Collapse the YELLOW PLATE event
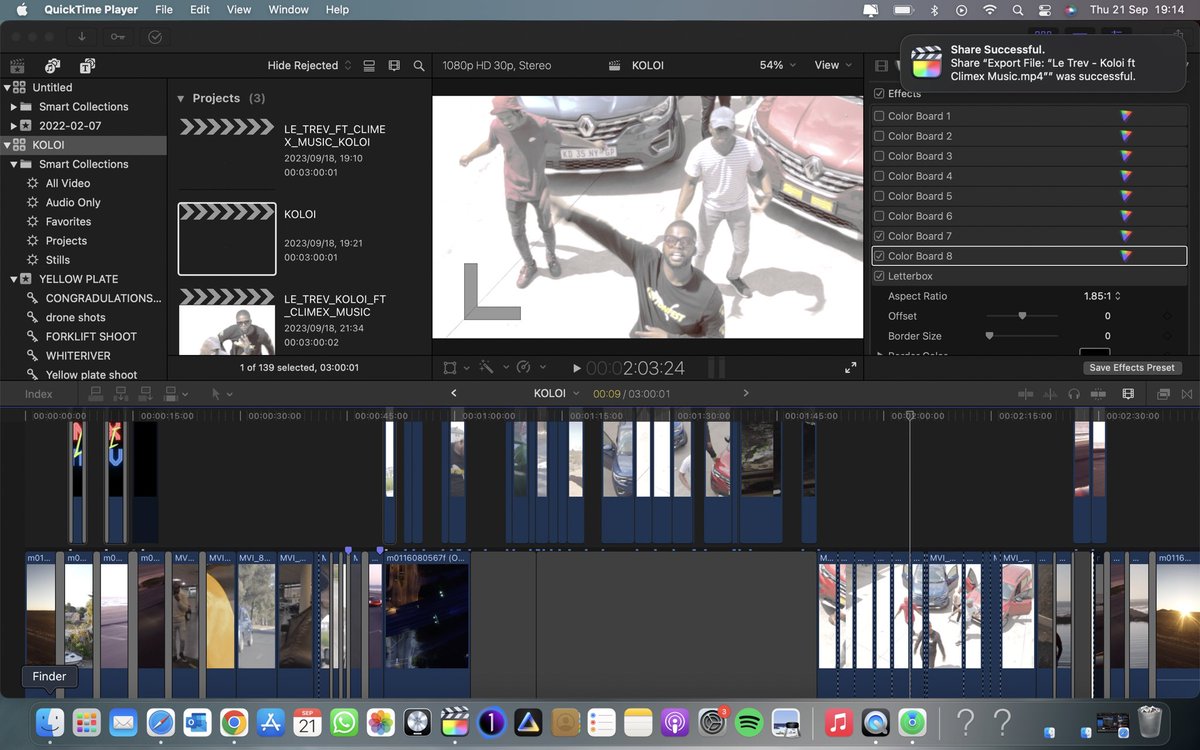 tap(14, 279)
